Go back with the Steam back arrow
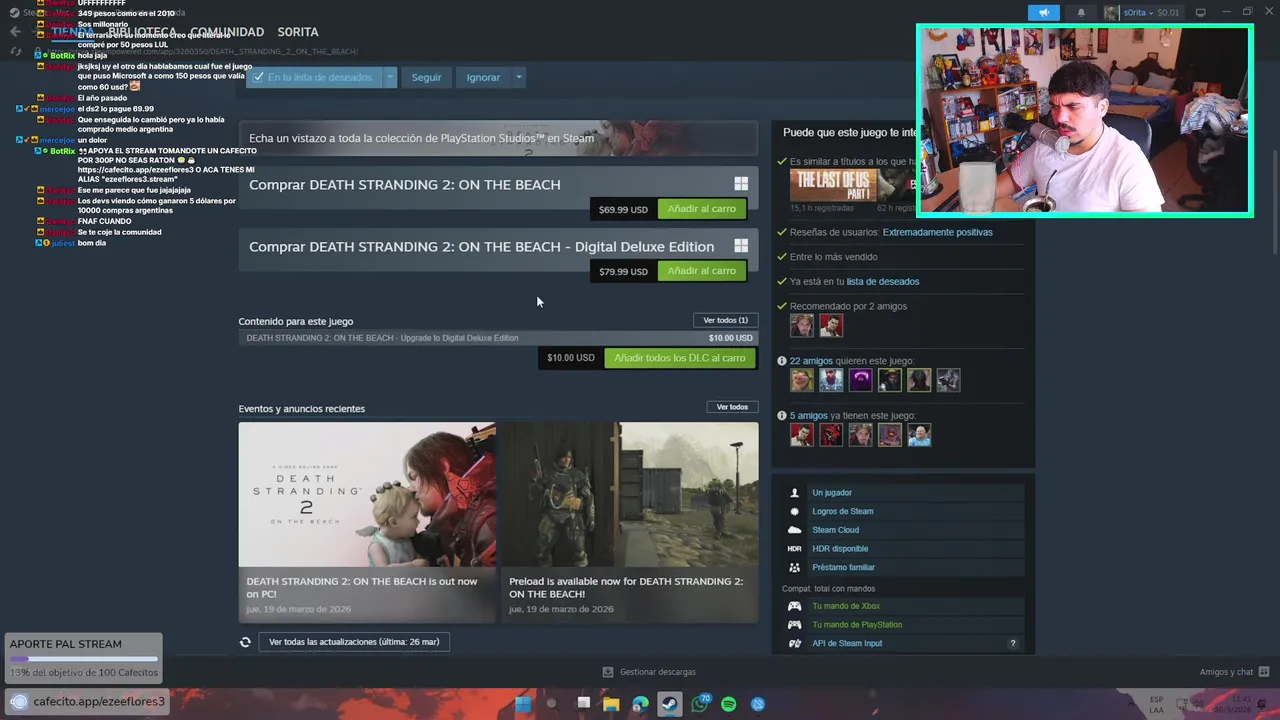 (15, 32)
